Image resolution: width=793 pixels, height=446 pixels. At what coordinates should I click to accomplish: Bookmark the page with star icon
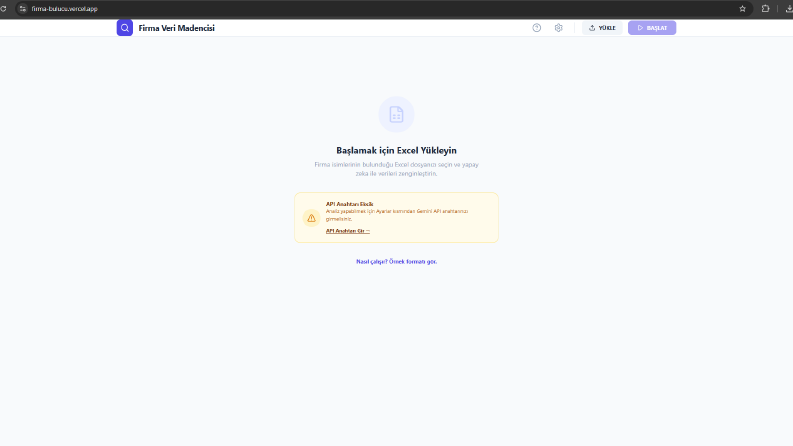(742, 9)
